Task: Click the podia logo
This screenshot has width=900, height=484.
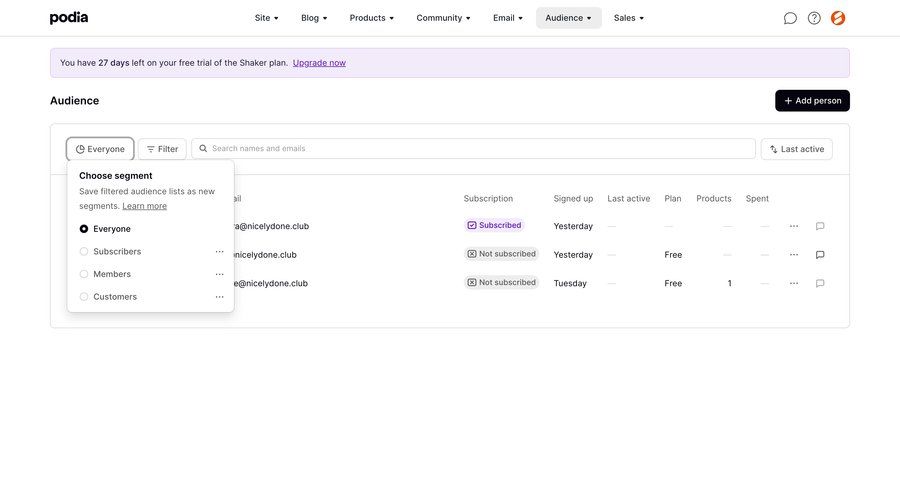Action: pos(69,18)
